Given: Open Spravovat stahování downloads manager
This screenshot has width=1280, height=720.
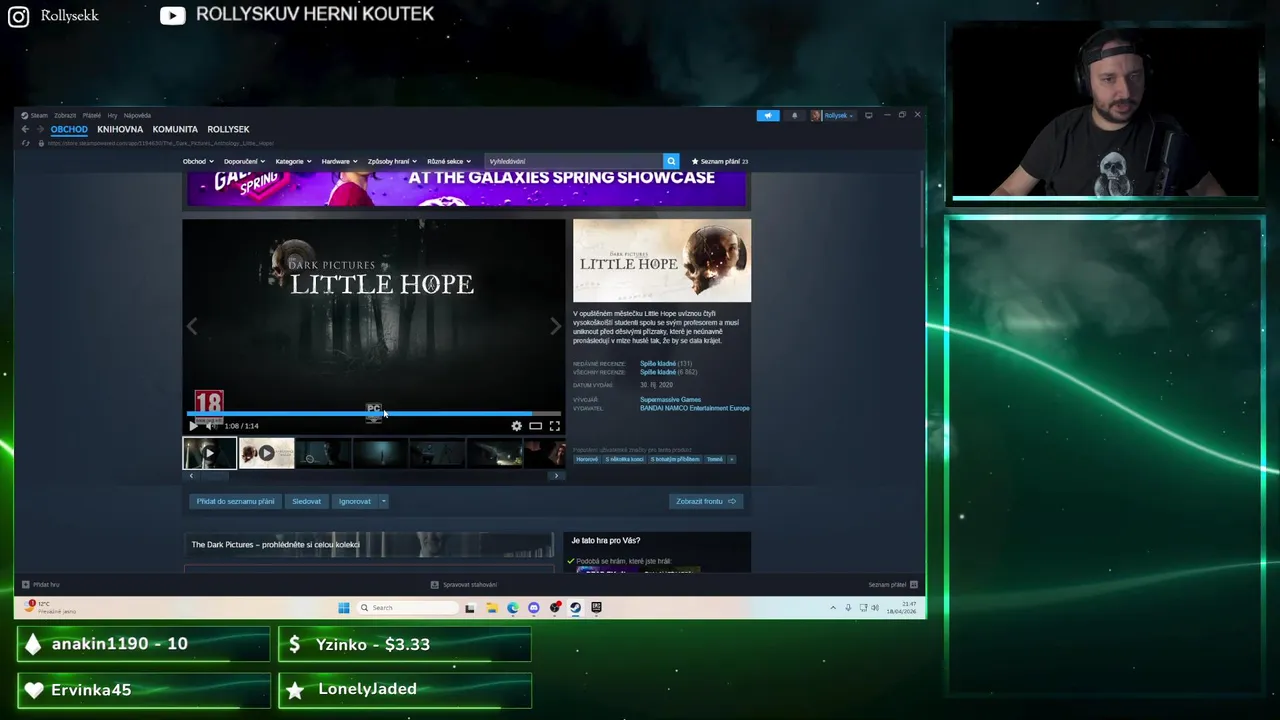Looking at the screenshot, I should coord(464,584).
